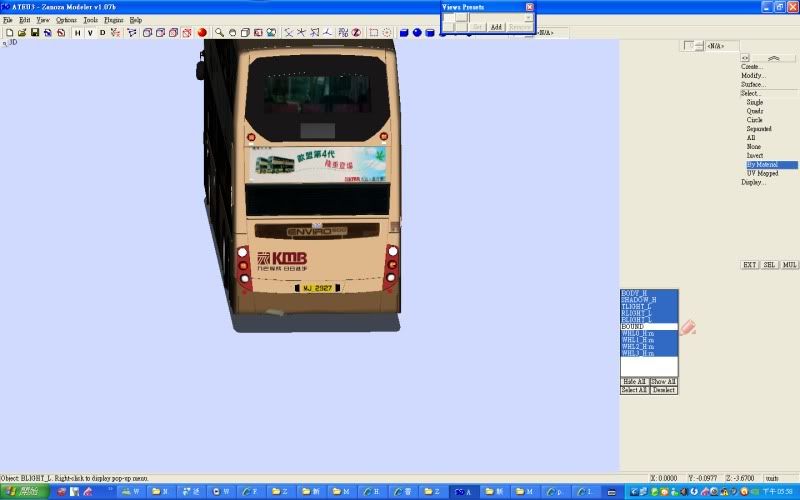Image resolution: width=800 pixels, height=500 pixels.
Task: Toggle the MUL mode button
Action: 789,265
